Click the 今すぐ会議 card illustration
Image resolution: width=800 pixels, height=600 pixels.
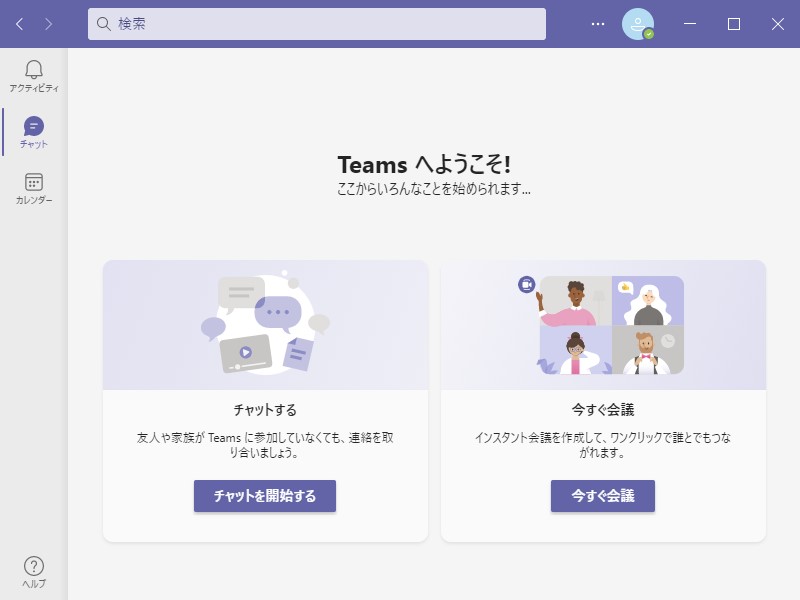click(x=603, y=320)
